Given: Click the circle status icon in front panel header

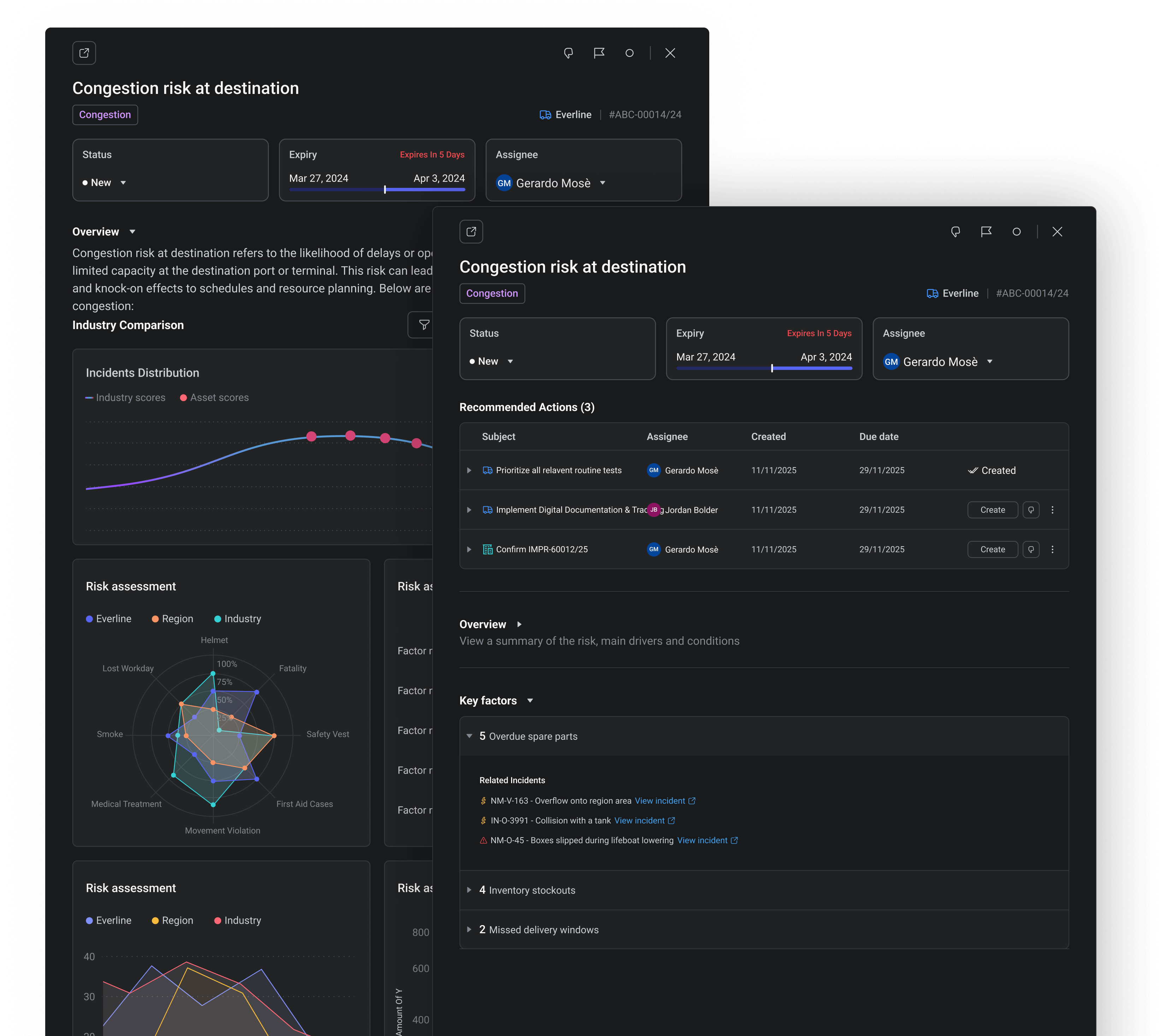Looking at the screenshot, I should (1016, 232).
